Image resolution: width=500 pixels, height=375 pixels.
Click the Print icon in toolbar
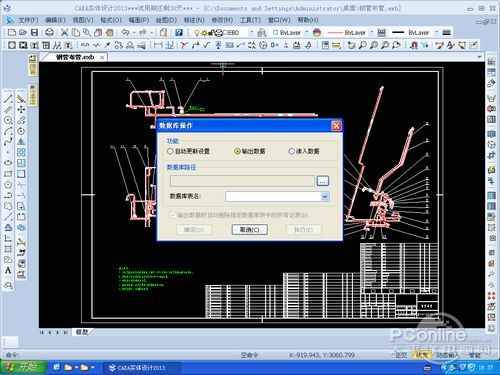point(49,33)
